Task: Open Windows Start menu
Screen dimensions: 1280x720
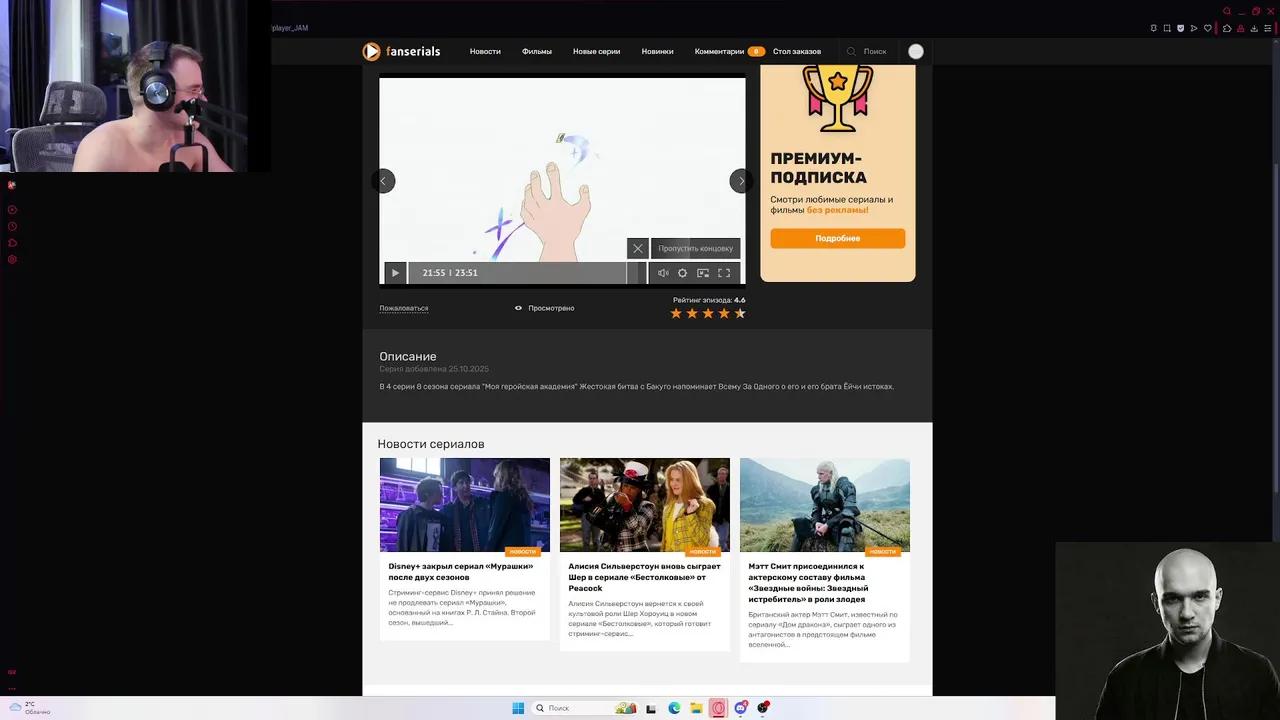Action: 518,708
